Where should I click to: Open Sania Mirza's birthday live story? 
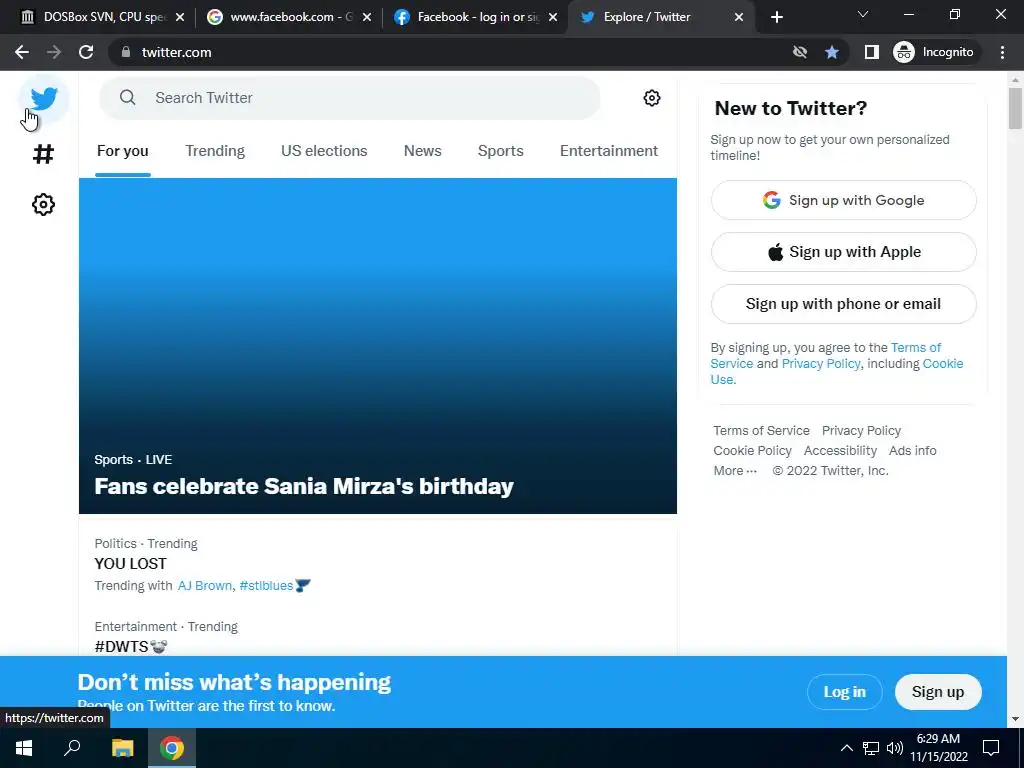377,346
